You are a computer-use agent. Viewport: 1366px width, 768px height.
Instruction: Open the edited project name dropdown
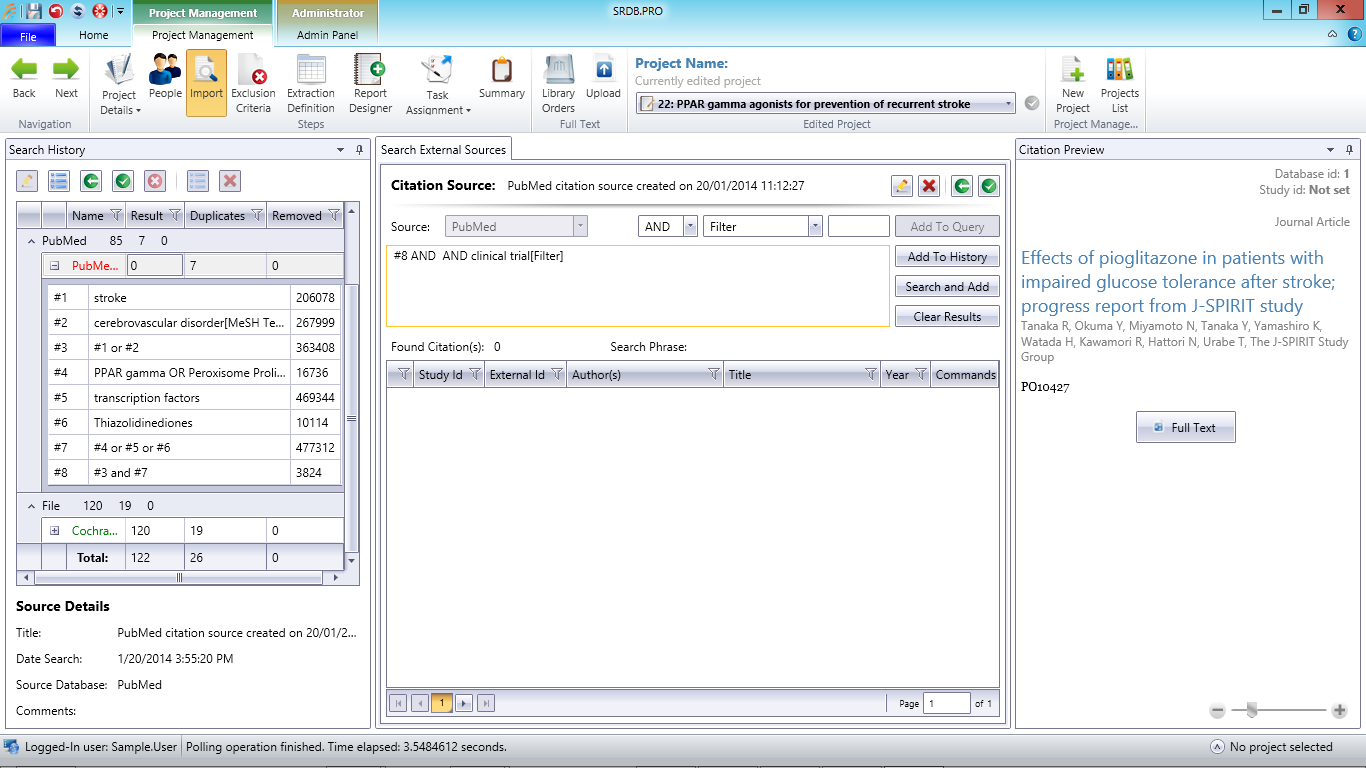point(1008,103)
